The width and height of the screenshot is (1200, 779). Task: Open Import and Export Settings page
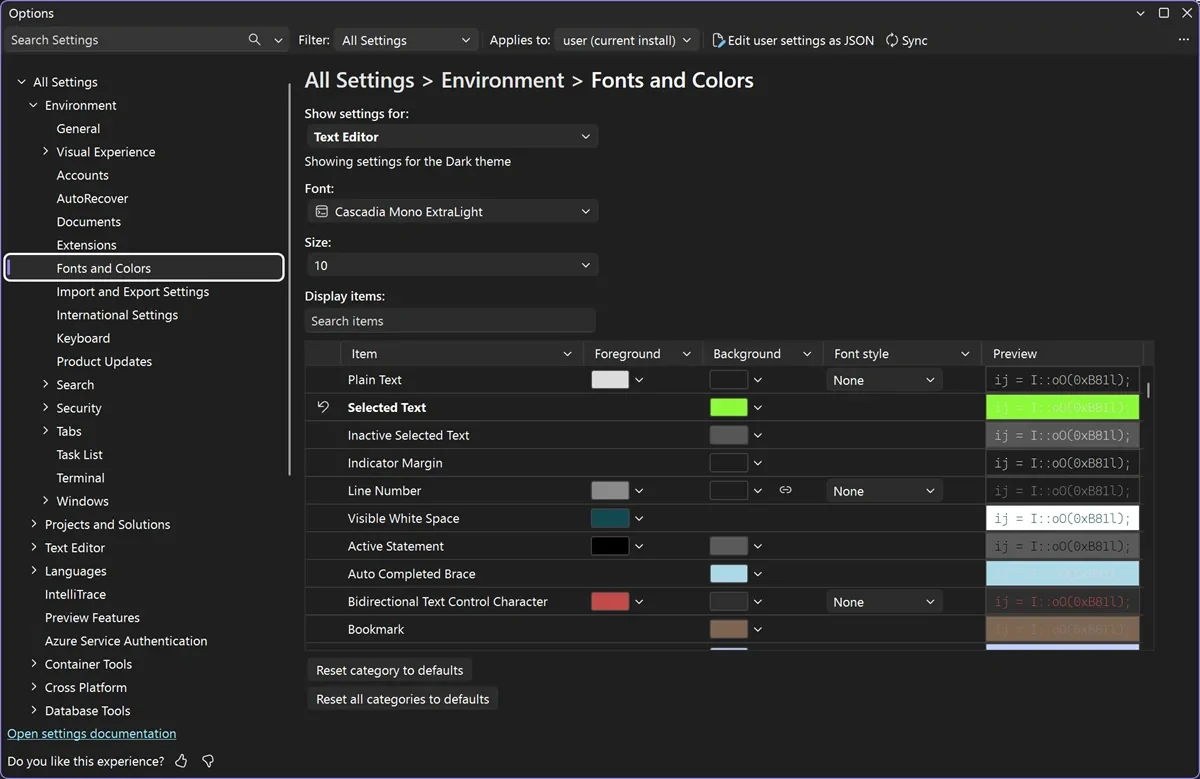pyautogui.click(x=133, y=292)
